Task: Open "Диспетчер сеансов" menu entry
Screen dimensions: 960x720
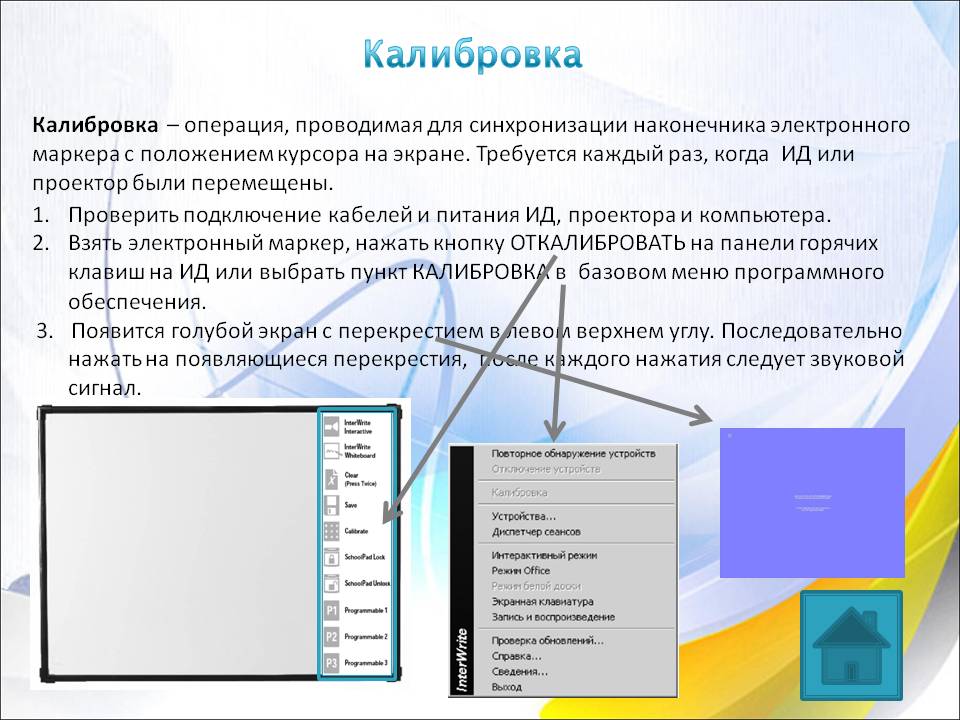Action: pos(536,532)
